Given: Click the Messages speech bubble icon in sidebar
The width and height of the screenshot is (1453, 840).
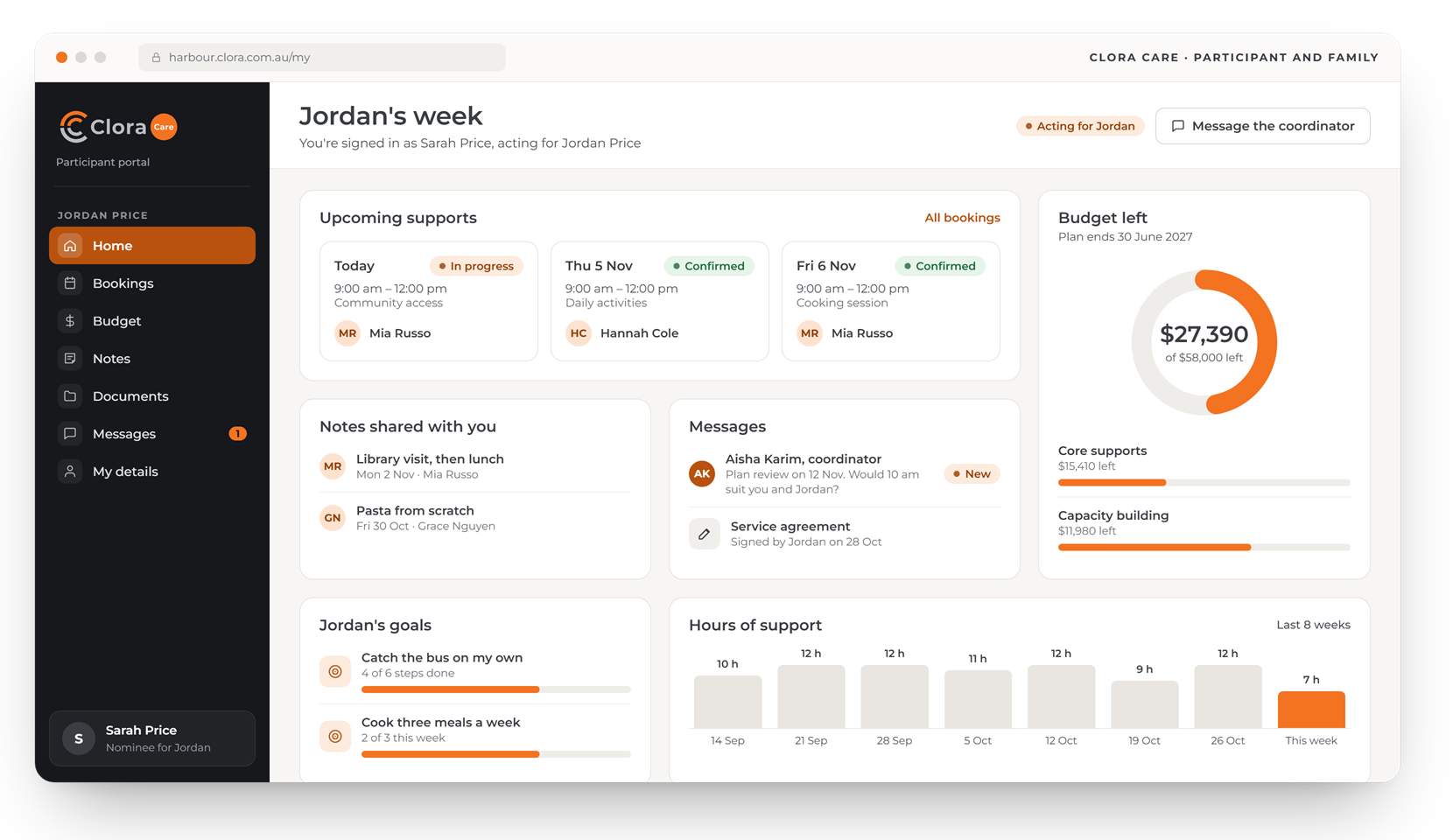Looking at the screenshot, I should pos(70,434).
